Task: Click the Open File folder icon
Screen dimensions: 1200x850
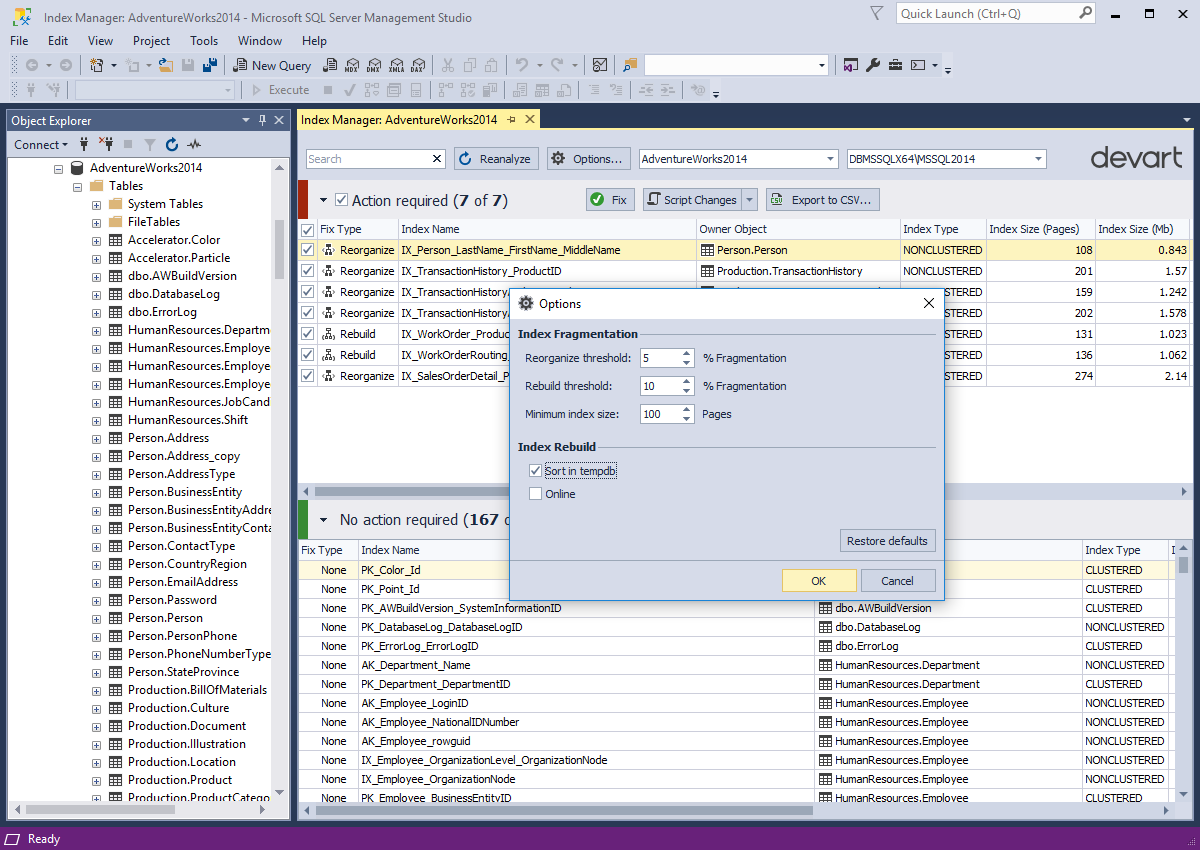Action: (166, 65)
